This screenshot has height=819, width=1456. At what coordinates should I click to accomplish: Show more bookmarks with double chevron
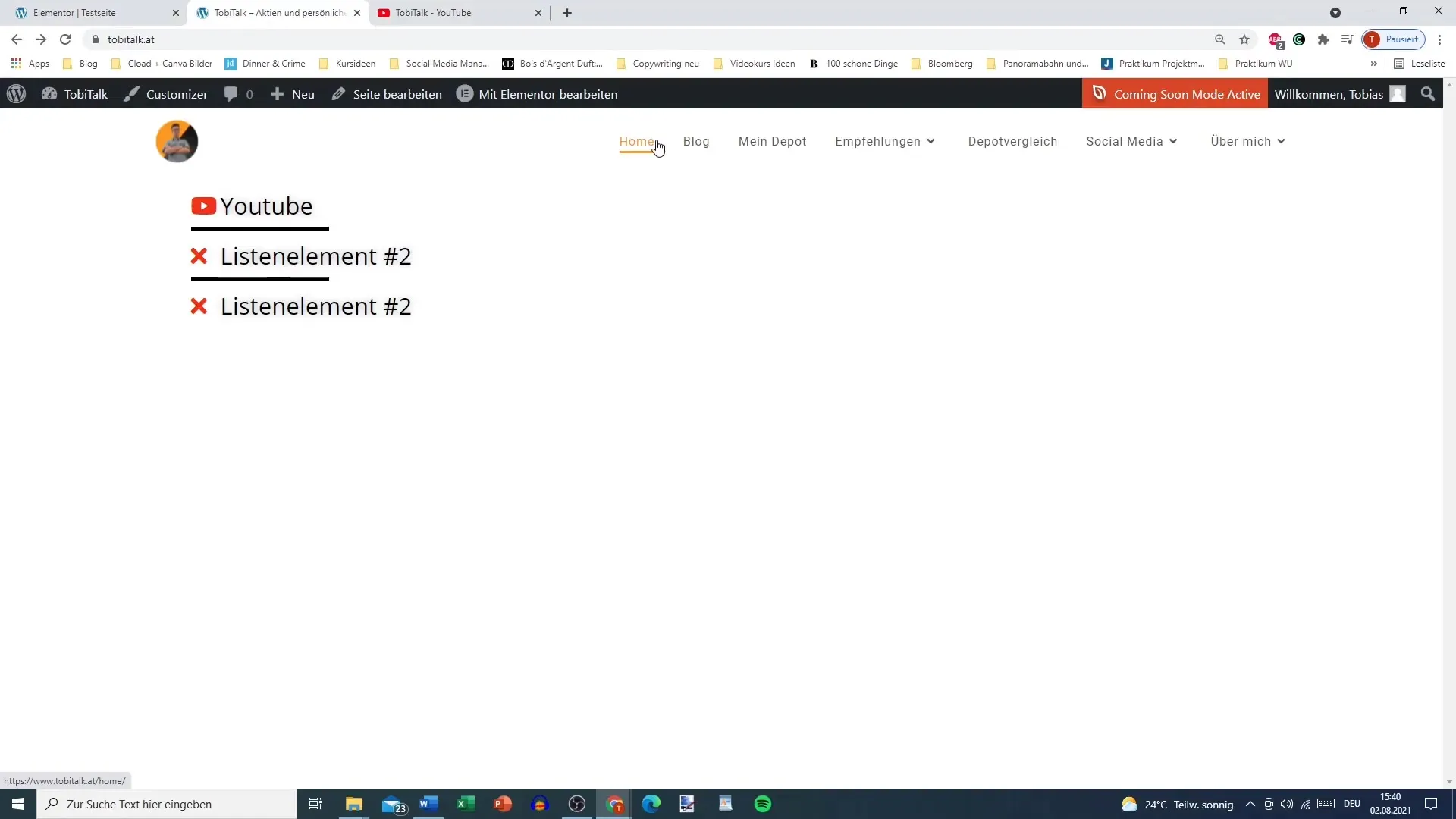pyautogui.click(x=1373, y=64)
